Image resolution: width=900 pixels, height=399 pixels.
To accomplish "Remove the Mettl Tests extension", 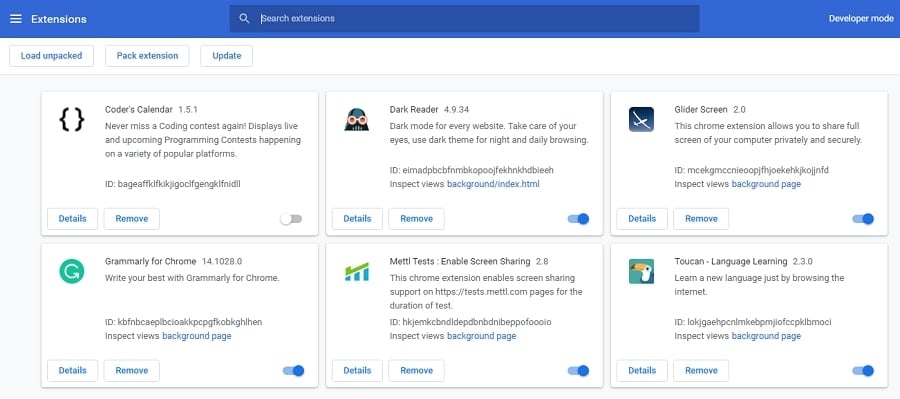I will 416,371.
